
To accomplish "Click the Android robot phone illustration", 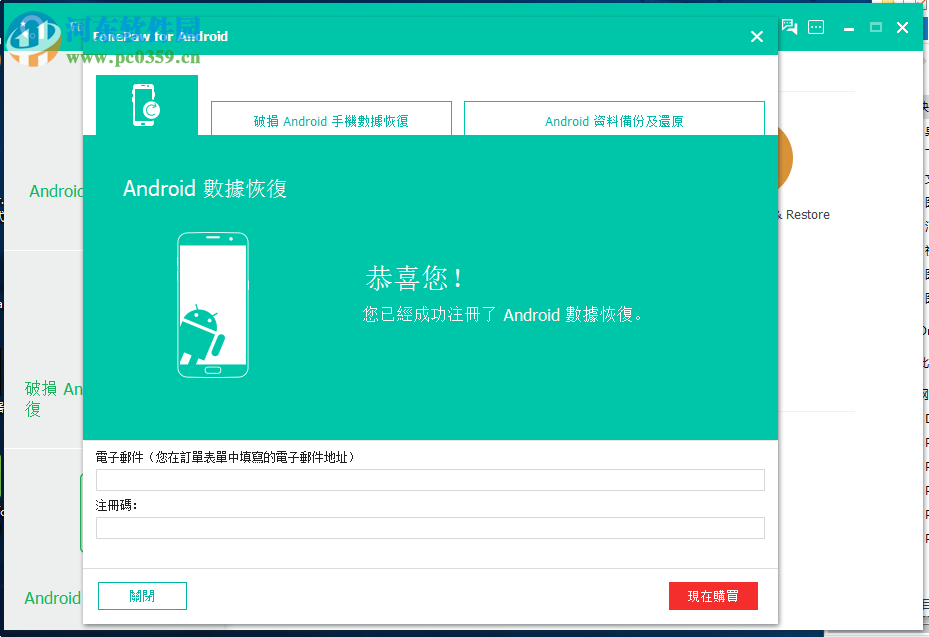I will [212, 303].
